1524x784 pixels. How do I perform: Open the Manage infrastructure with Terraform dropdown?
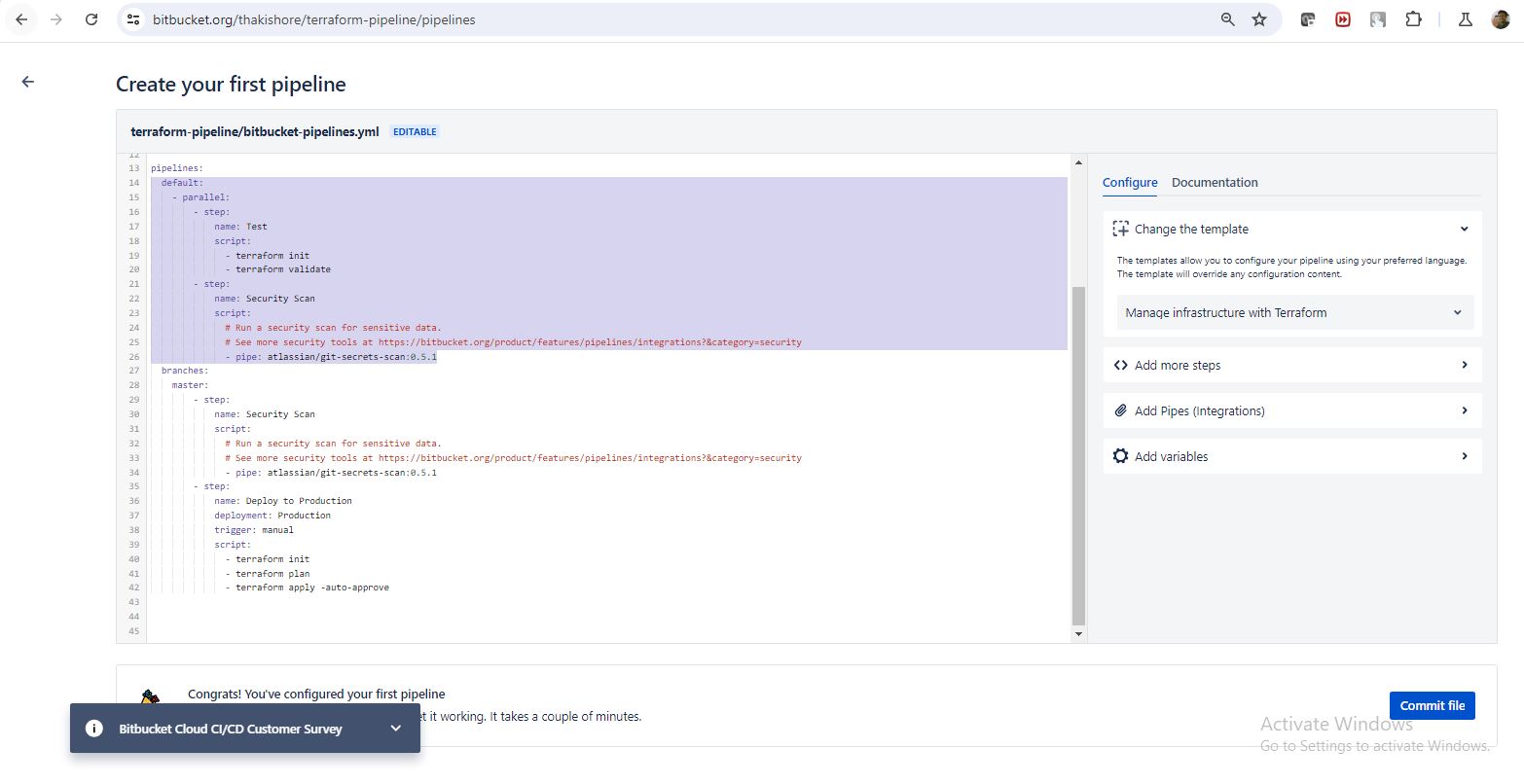point(1293,313)
